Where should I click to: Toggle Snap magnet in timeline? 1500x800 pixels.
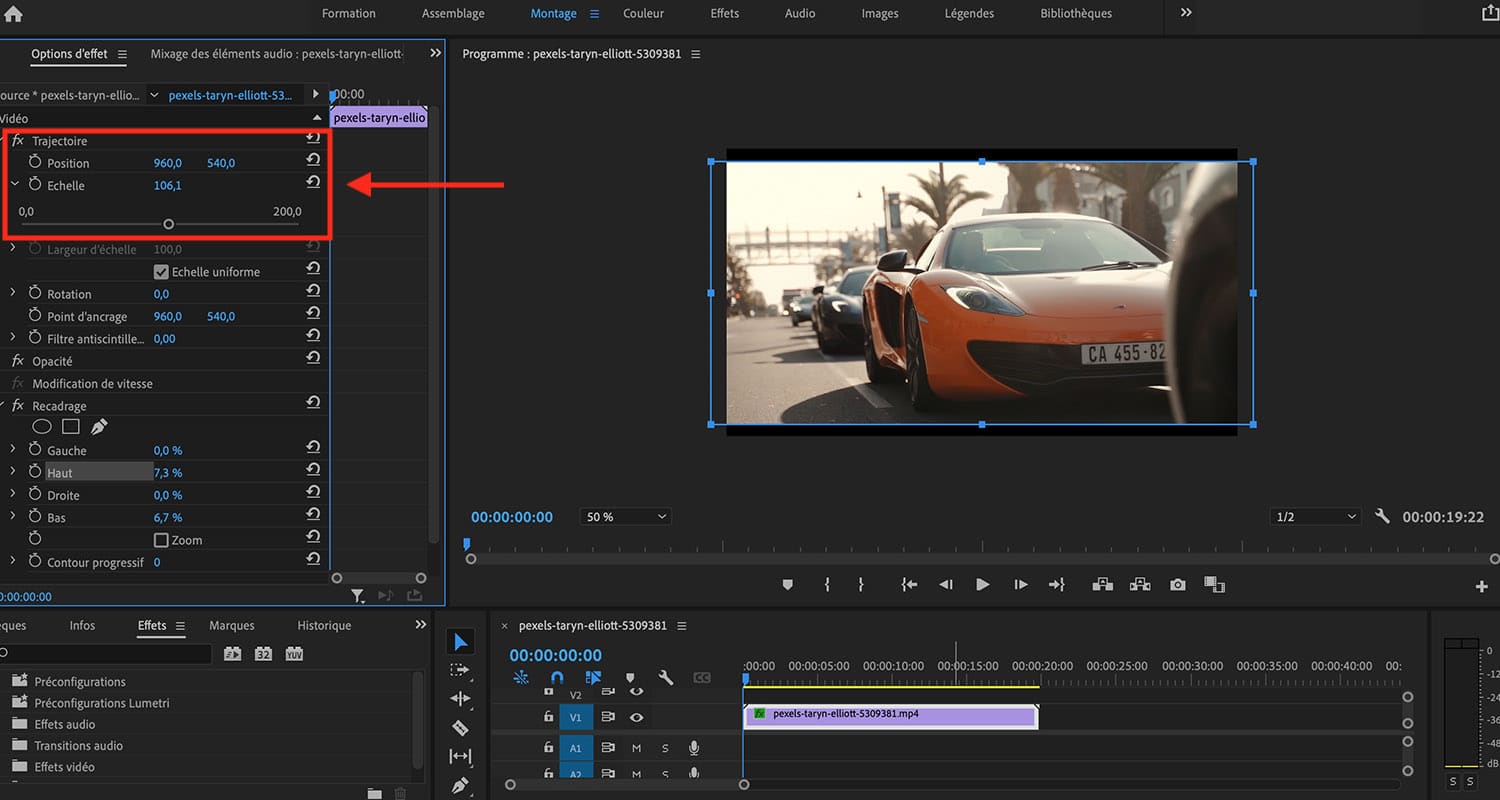[557, 677]
